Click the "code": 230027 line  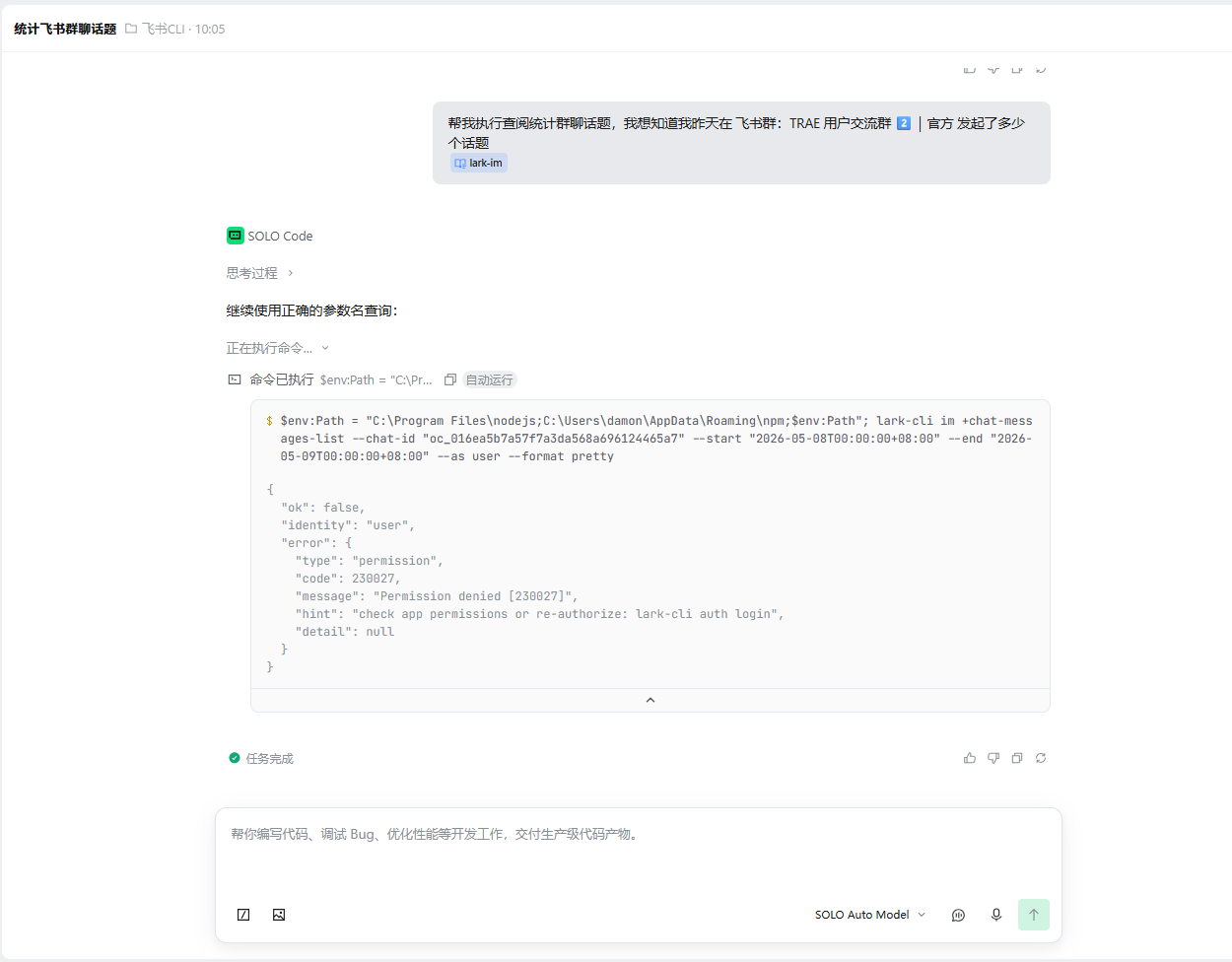click(348, 579)
